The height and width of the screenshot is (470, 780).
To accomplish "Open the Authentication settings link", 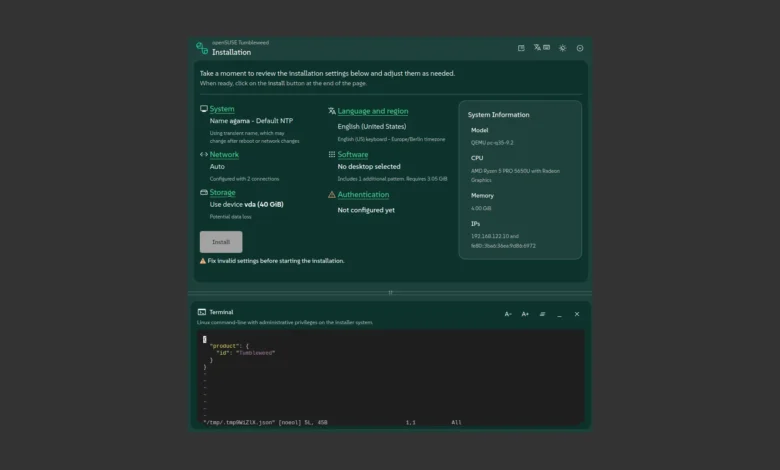I will pos(363,194).
